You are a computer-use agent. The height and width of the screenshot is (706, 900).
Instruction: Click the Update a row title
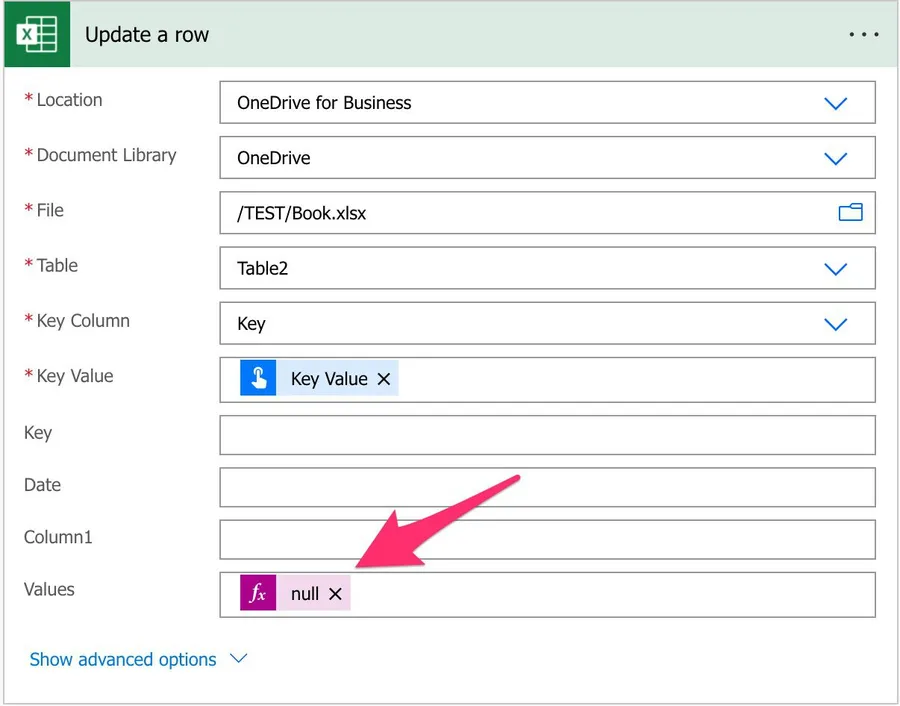[147, 35]
